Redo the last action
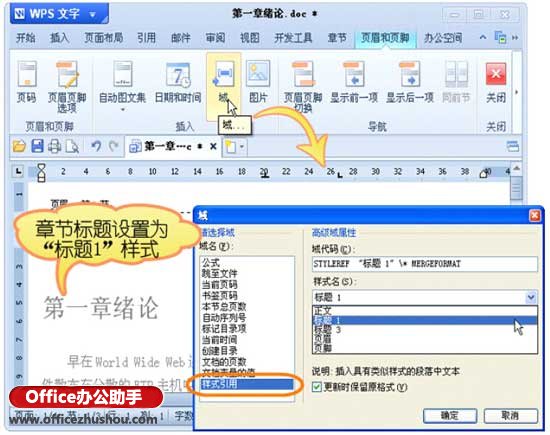The width and height of the screenshot is (550, 435). pyautogui.click(x=113, y=146)
